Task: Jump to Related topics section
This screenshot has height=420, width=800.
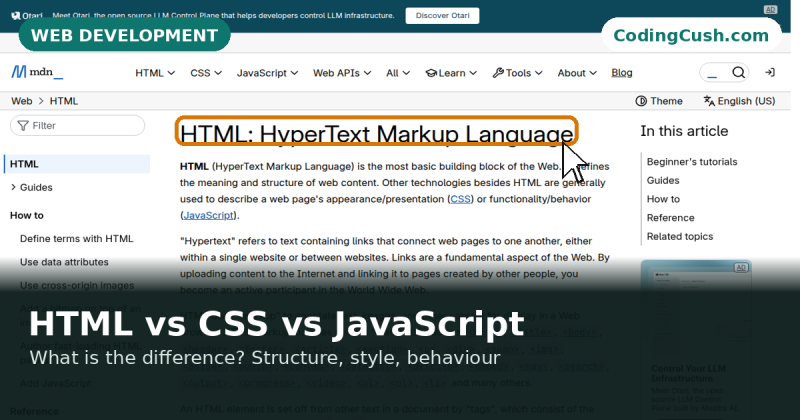Action: (680, 237)
